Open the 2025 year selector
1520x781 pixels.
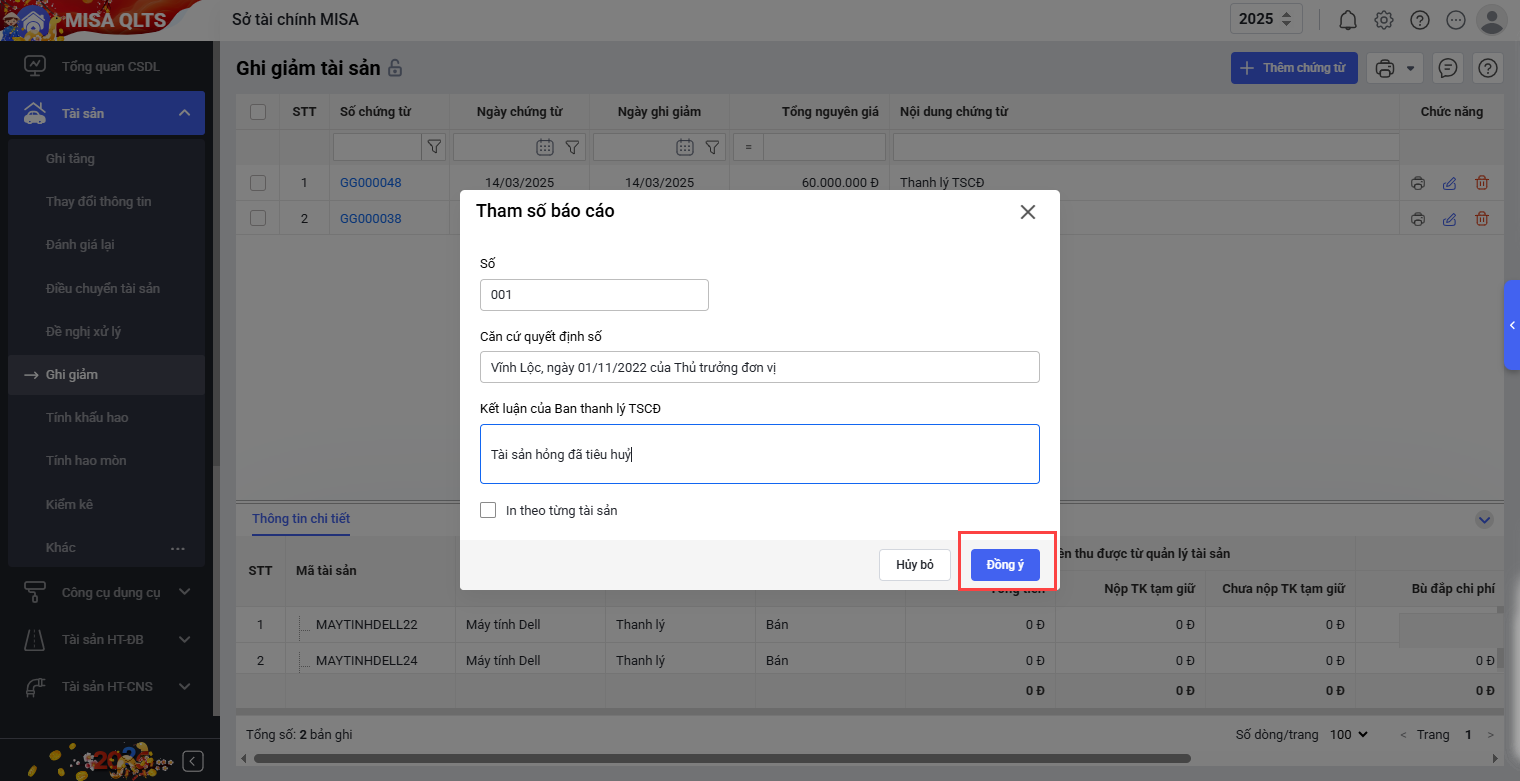[1265, 19]
